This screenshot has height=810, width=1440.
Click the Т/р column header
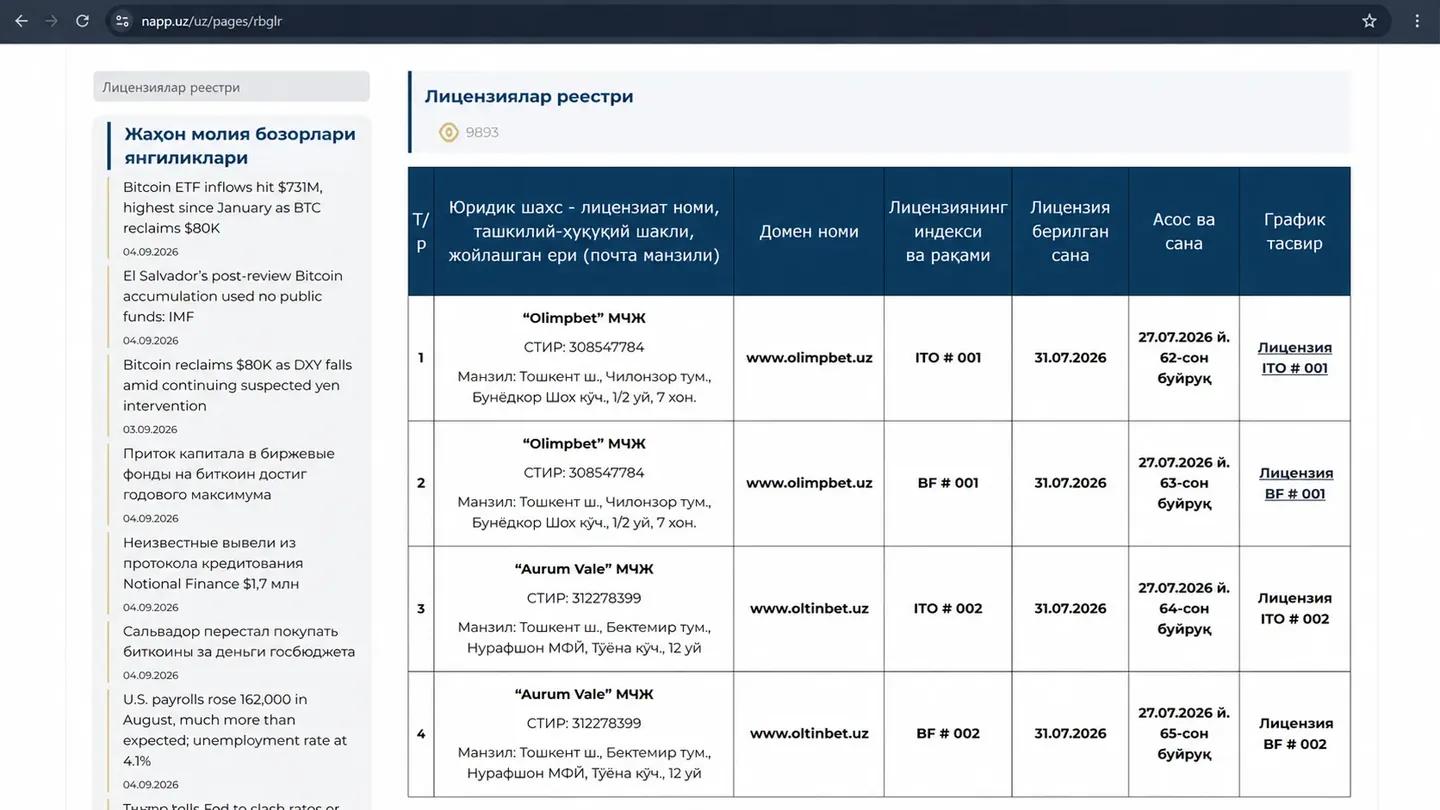[x=421, y=231]
